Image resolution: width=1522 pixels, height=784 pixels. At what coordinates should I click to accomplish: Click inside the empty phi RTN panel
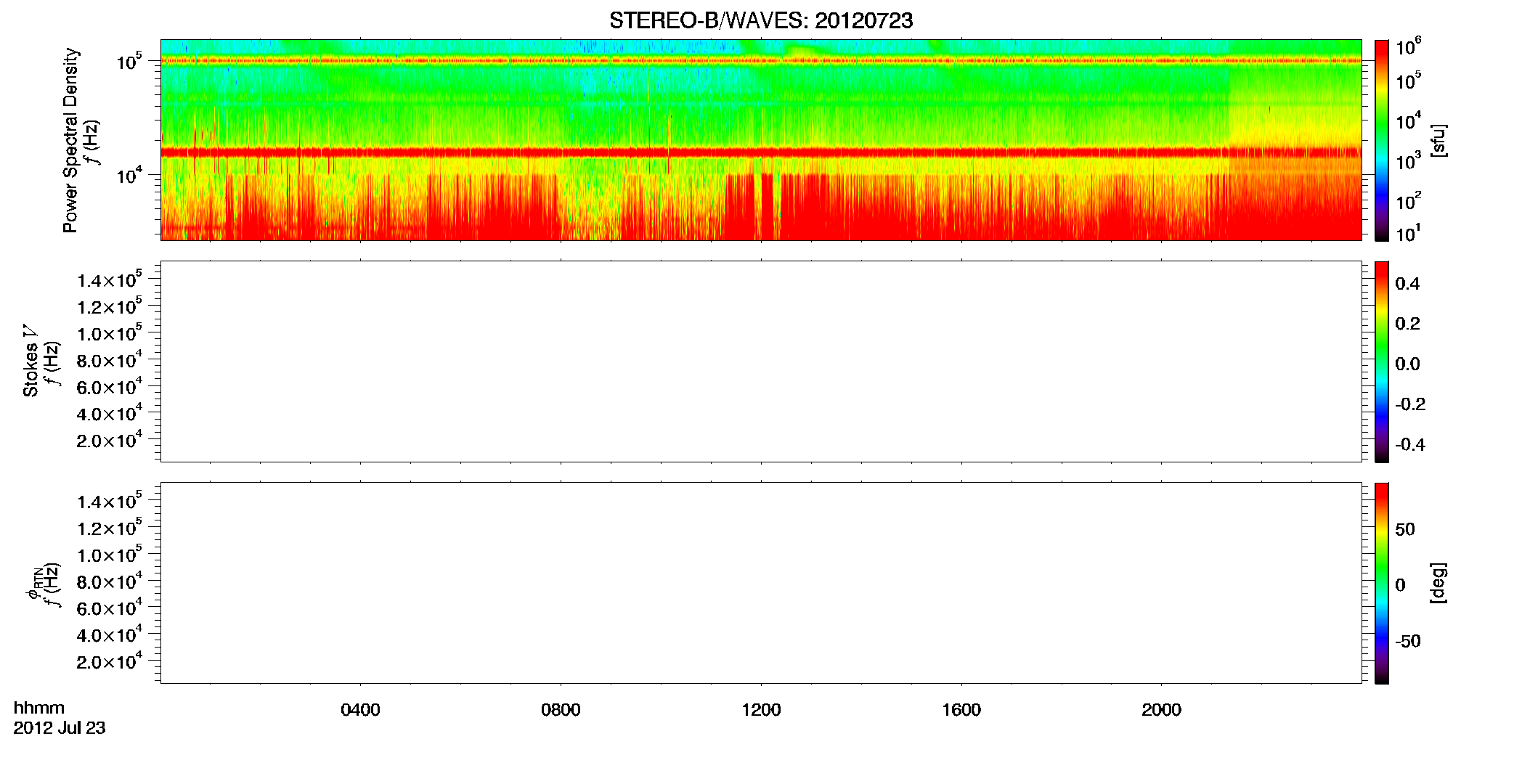pyautogui.click(x=761, y=583)
